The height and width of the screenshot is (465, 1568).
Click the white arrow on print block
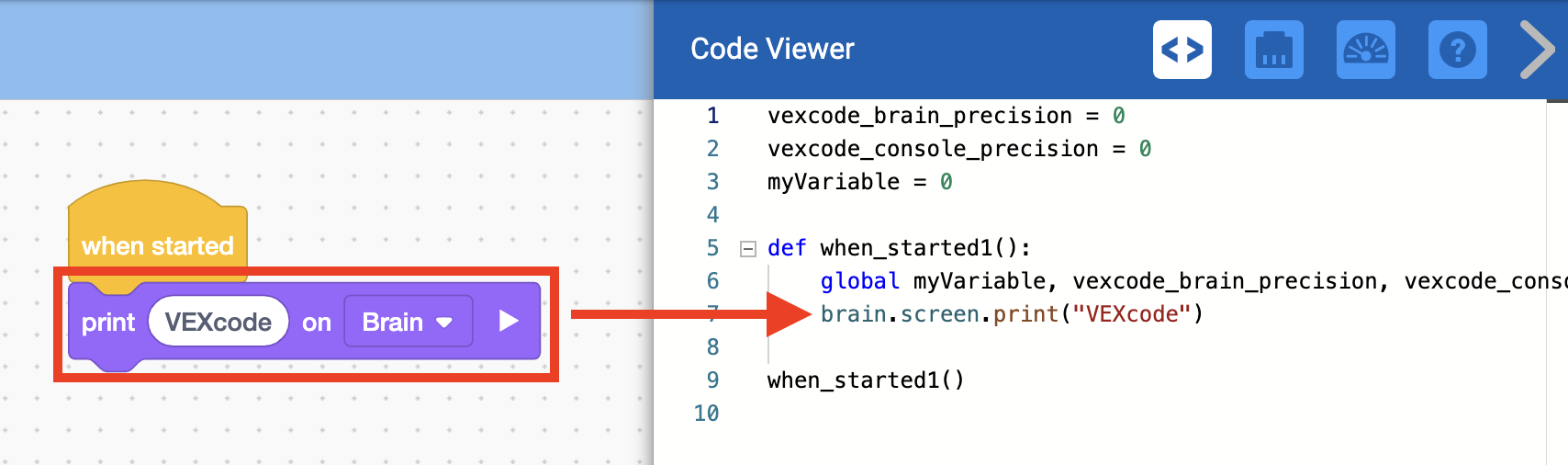tap(508, 321)
